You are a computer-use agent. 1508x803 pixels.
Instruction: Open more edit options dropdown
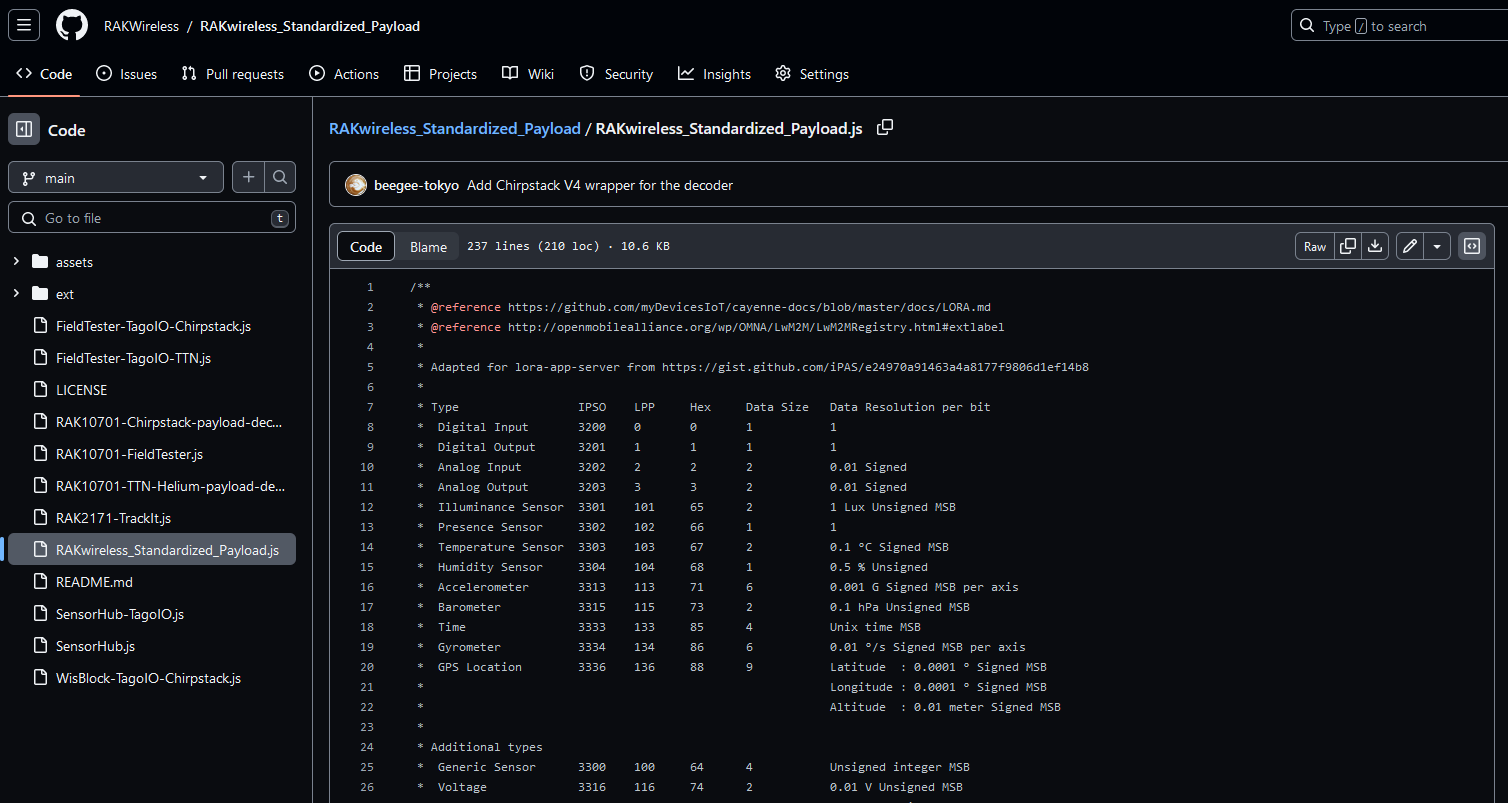coord(1437,246)
